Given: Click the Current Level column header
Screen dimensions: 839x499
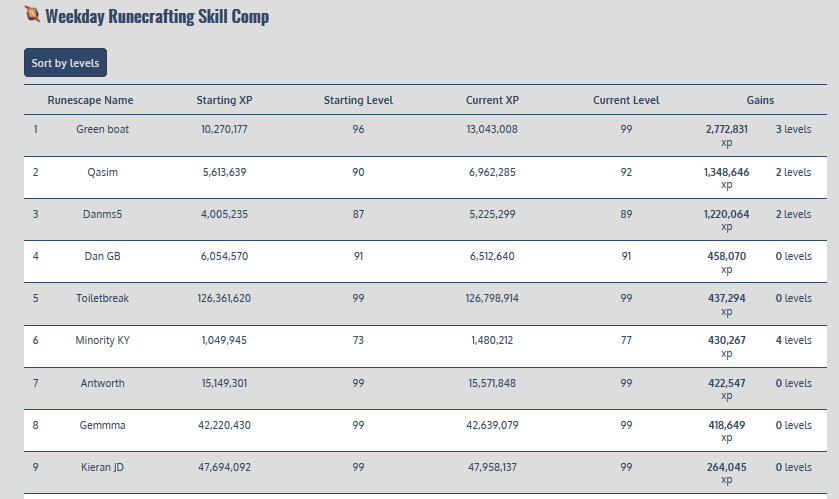Looking at the screenshot, I should coord(626,100).
